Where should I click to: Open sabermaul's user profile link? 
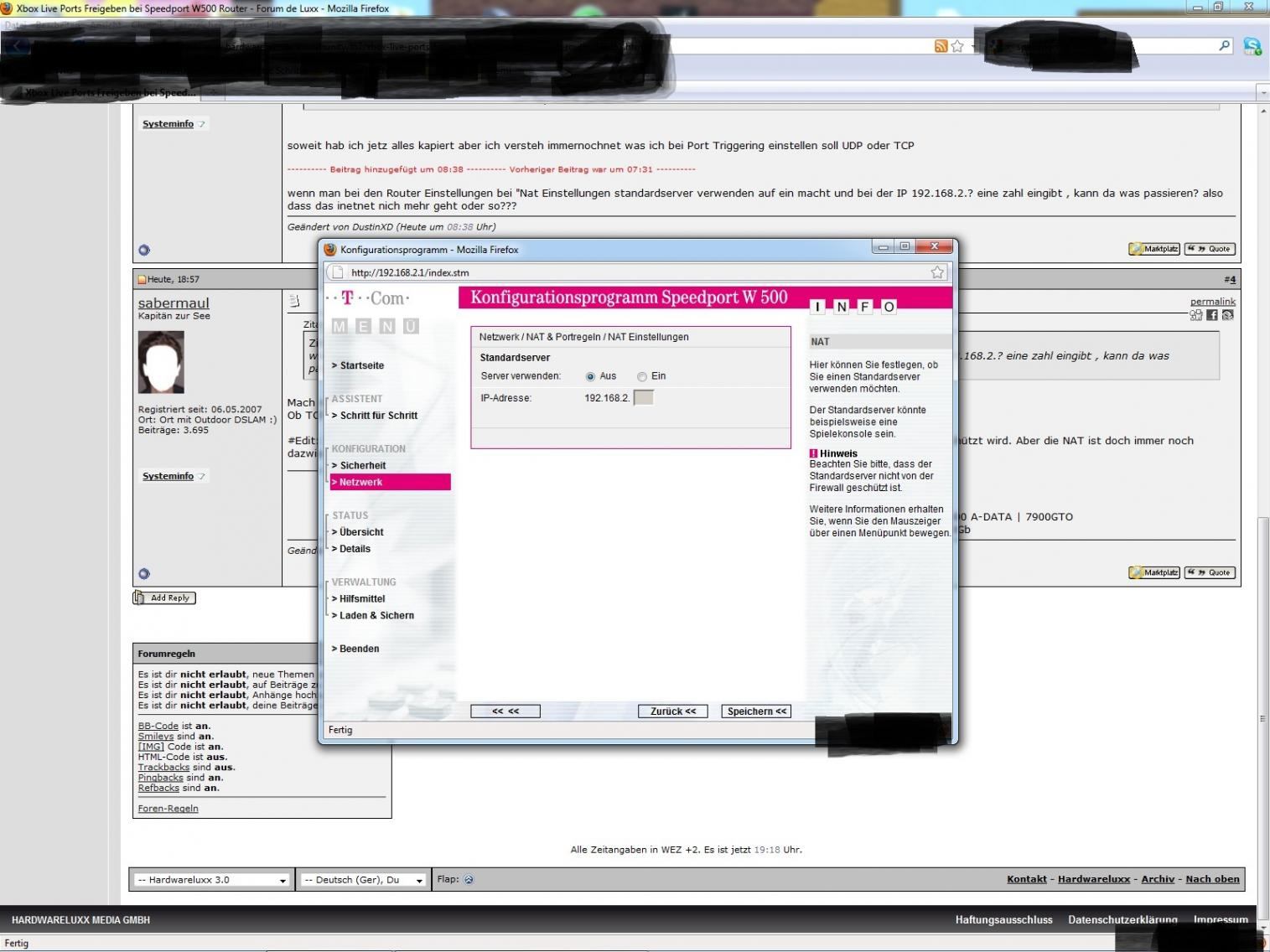pos(174,303)
